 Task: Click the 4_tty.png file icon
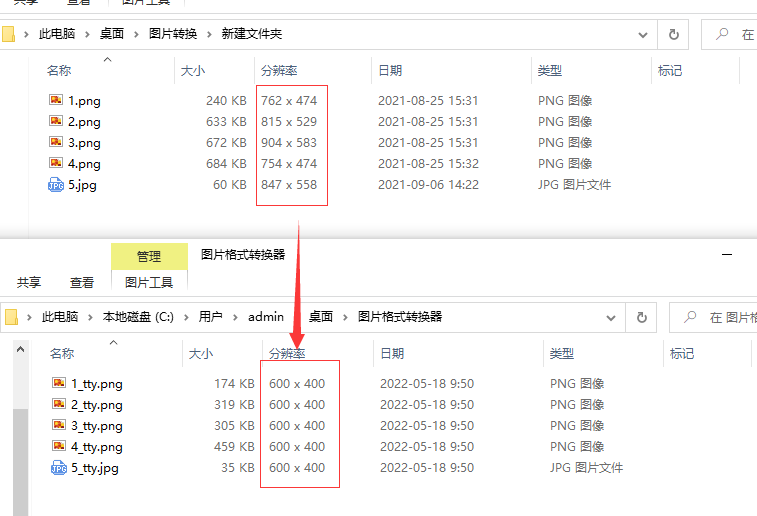pos(59,446)
